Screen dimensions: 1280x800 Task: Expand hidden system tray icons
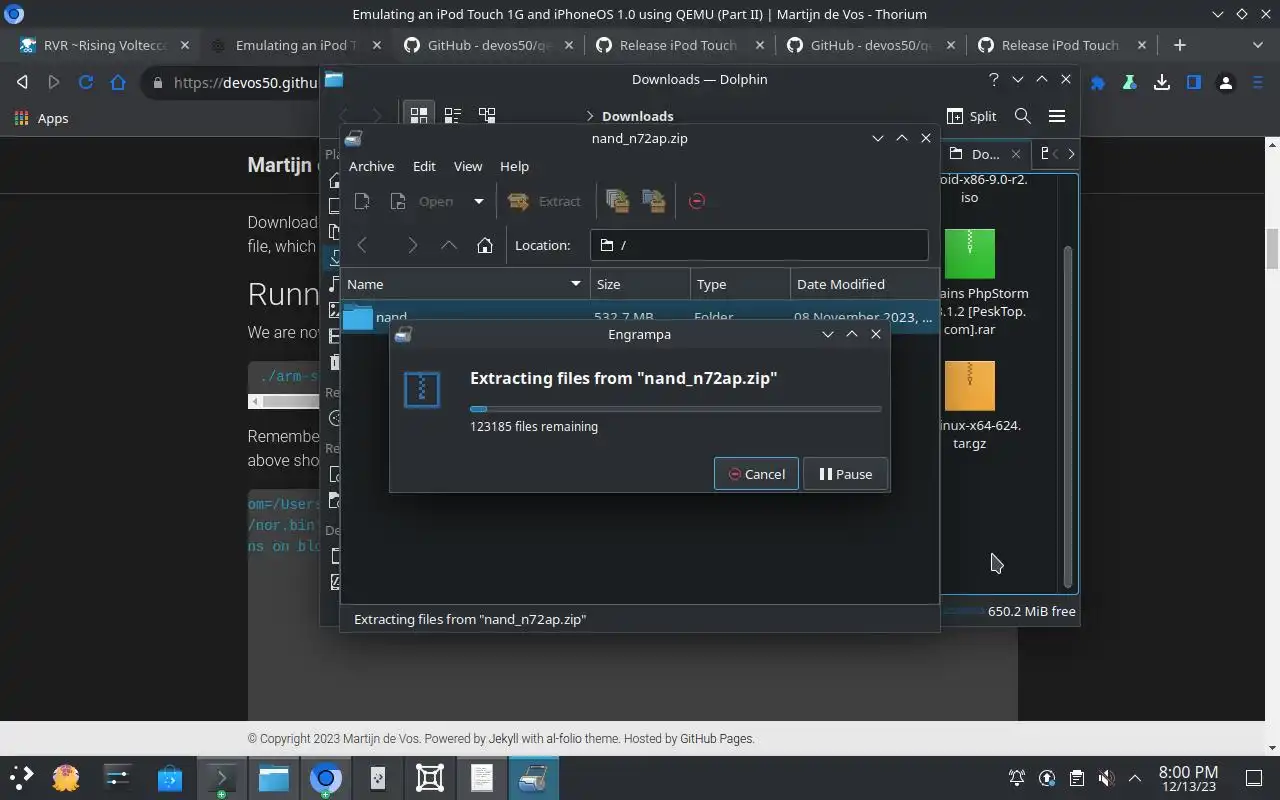pos(1135,778)
